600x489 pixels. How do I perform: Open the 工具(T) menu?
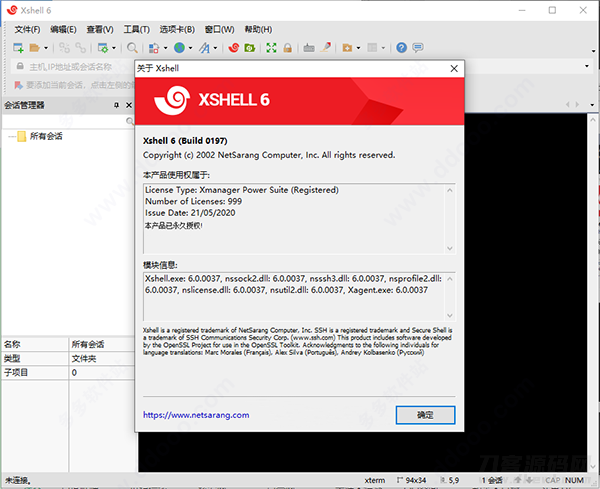coord(137,29)
